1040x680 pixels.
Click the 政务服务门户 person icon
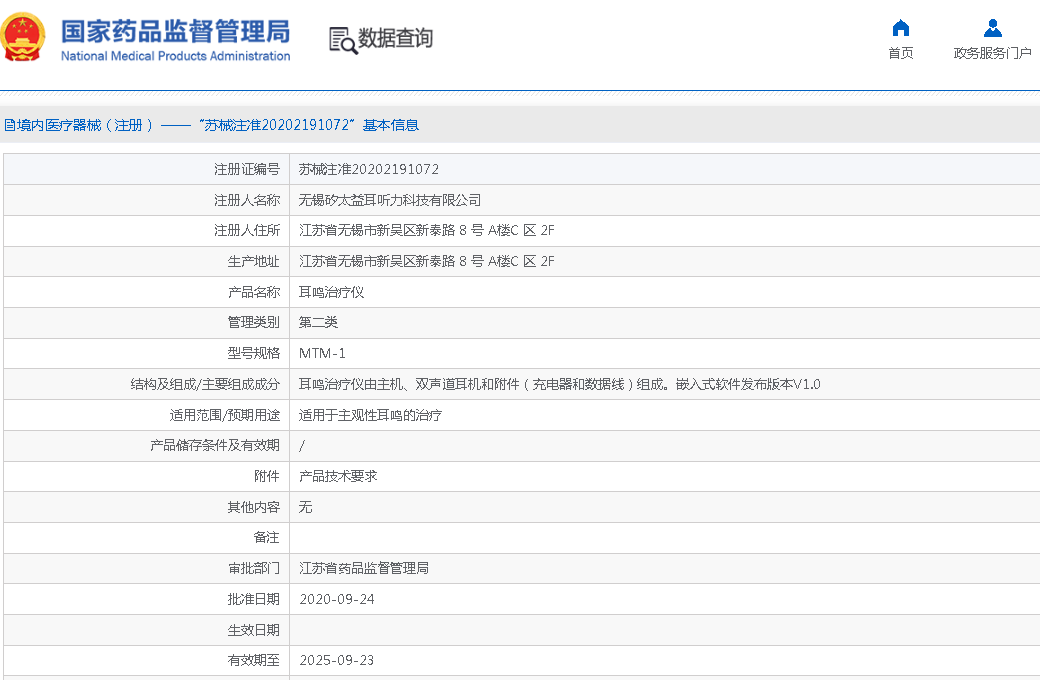[992, 28]
